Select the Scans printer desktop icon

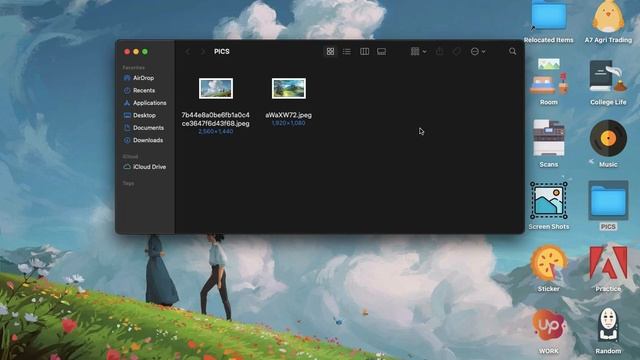(549, 138)
